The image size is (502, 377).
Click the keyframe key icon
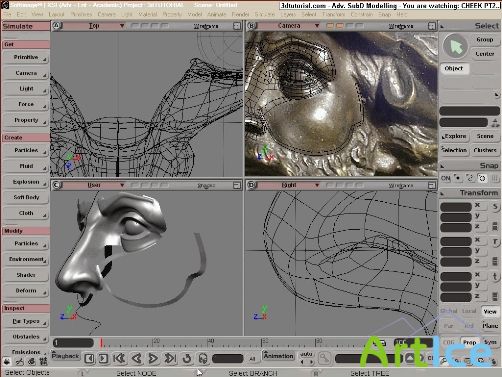(x=324, y=358)
